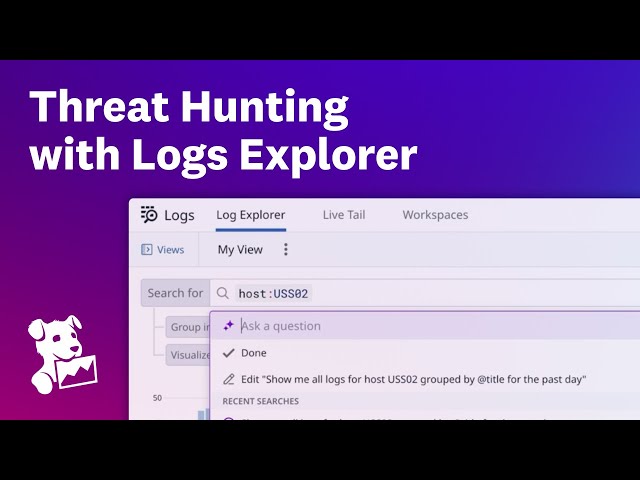Switch to Log Explorer tab

coord(251,215)
